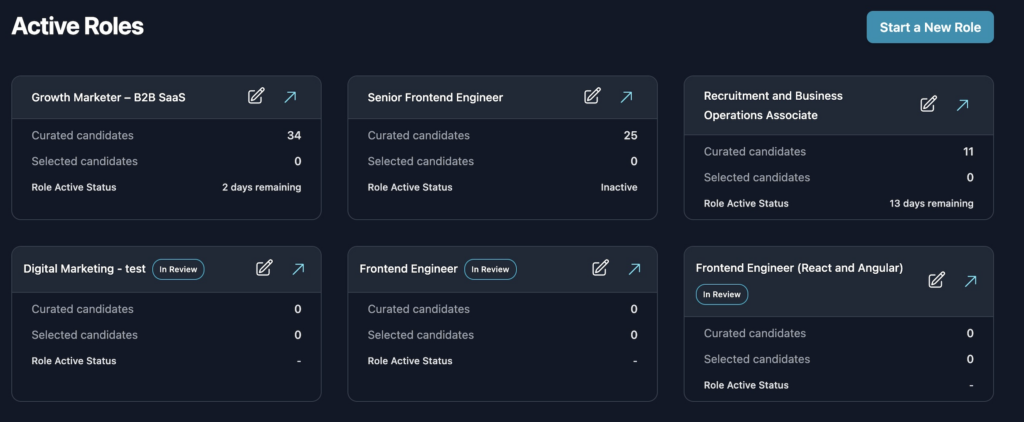Click In Review badge under React and Angular
1024x422 pixels.
tap(722, 294)
